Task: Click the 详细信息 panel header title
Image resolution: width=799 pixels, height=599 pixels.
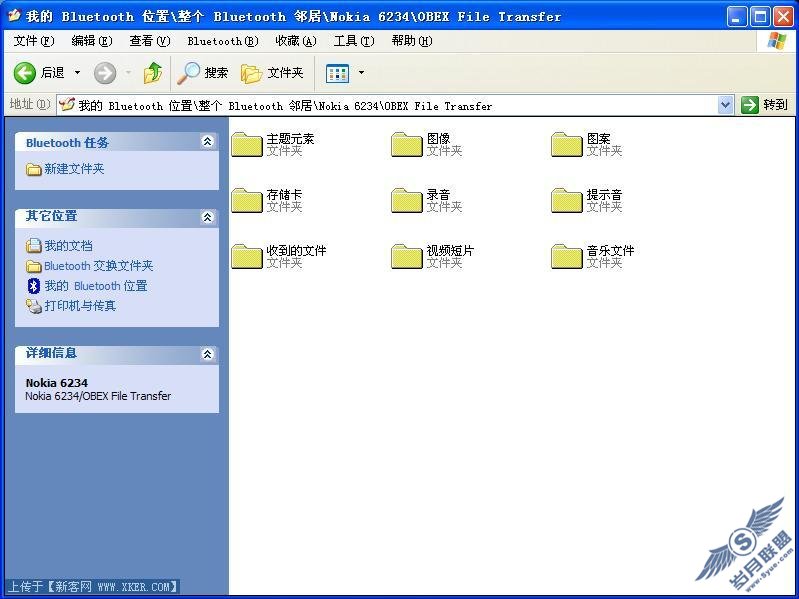Action: 51,353
